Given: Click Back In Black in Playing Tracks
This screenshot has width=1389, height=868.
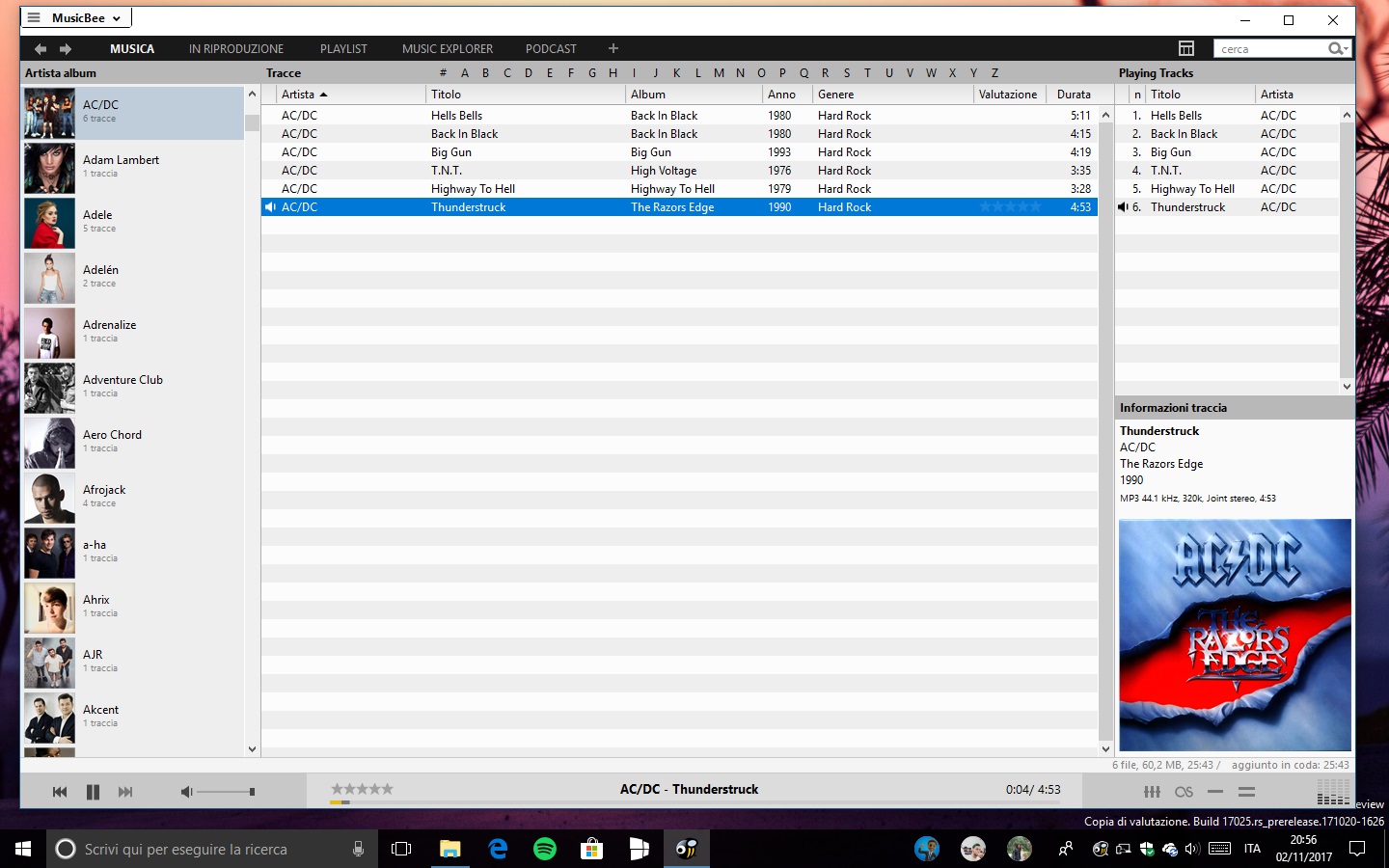Looking at the screenshot, I should 1227,134.
